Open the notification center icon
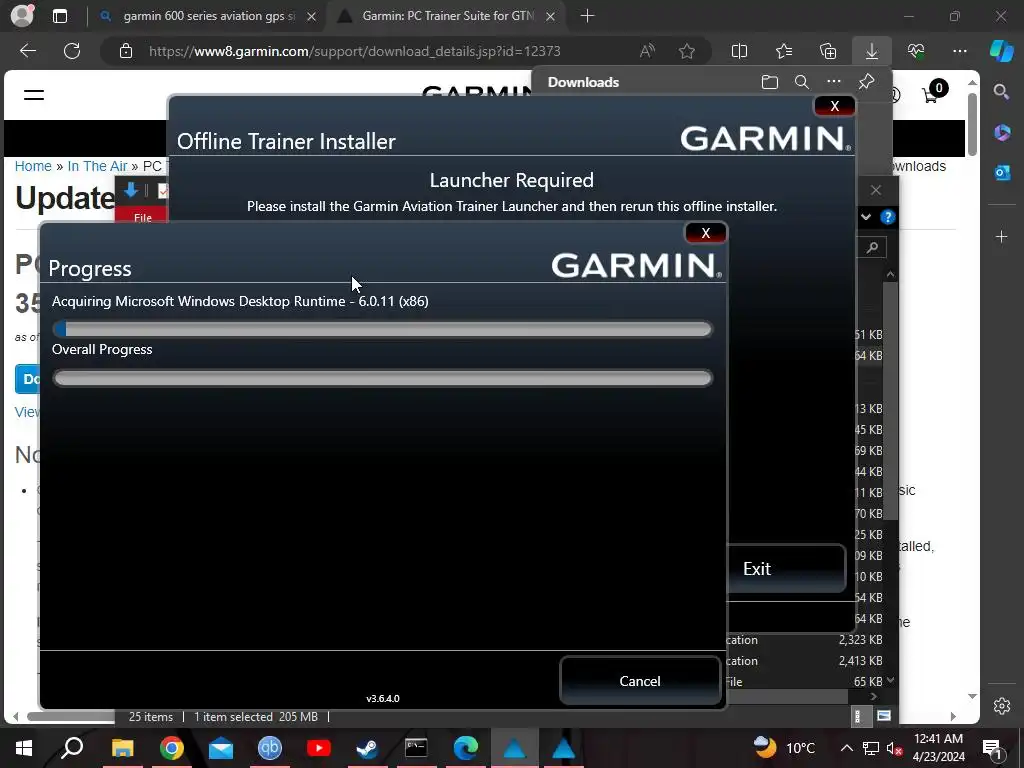 pyautogui.click(x=992, y=748)
